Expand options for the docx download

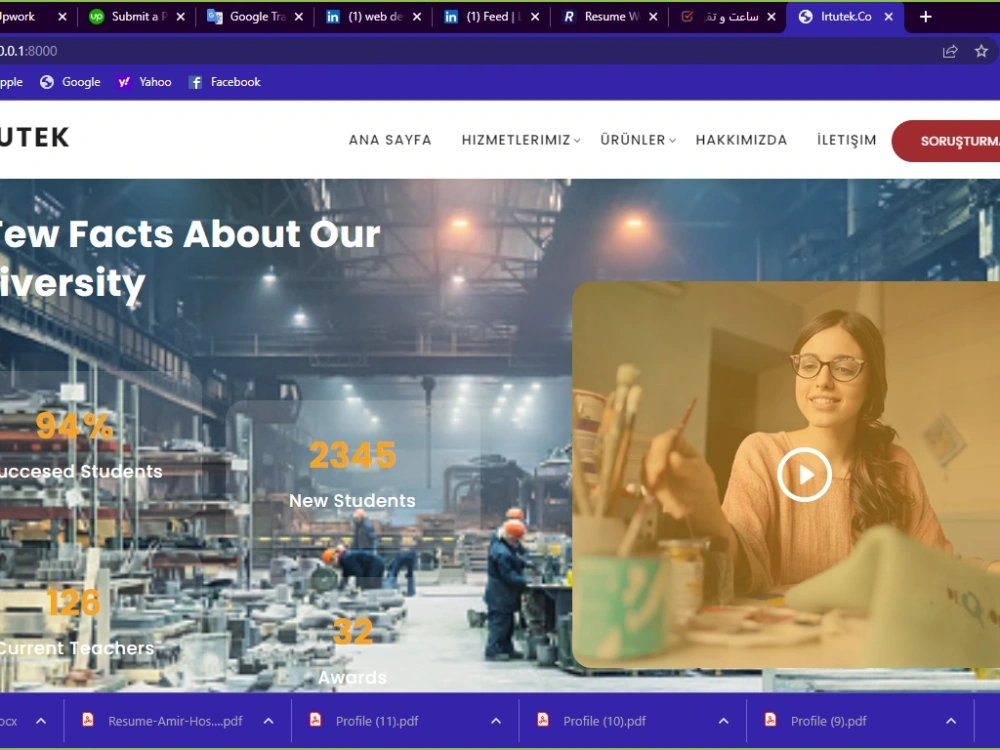41,721
